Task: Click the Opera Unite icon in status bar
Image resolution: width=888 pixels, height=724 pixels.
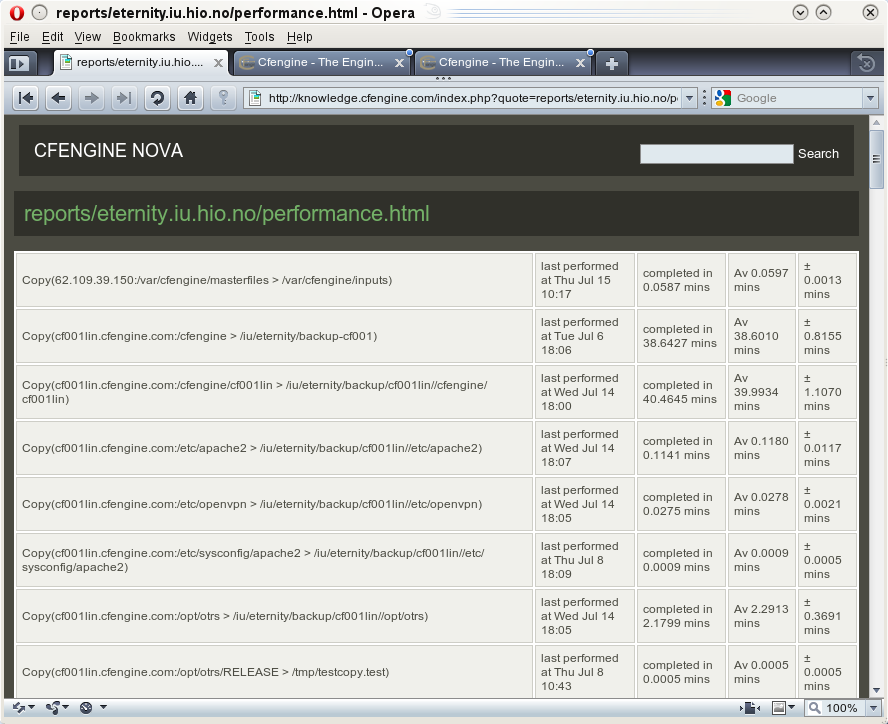Action: [x=53, y=708]
